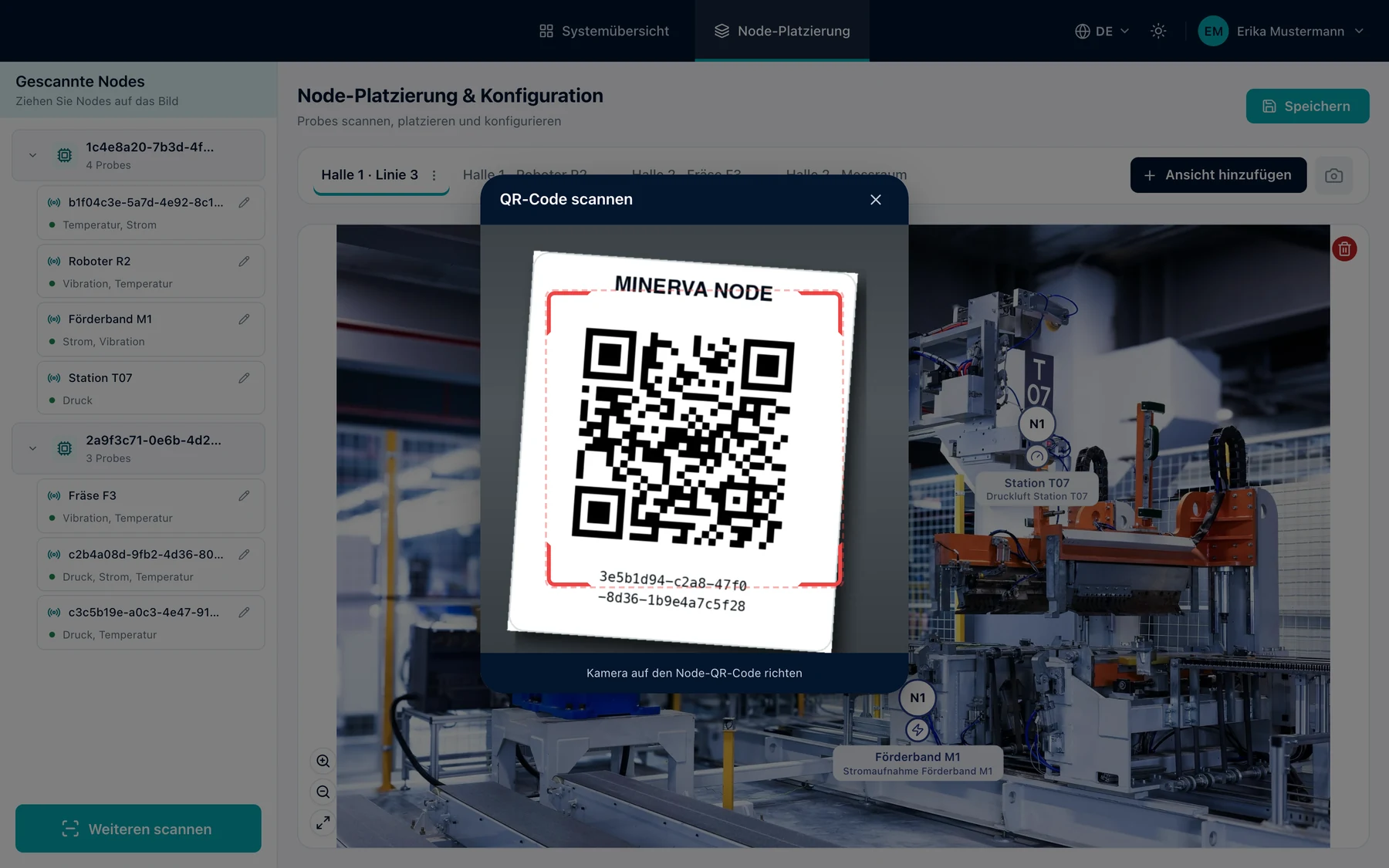The image size is (1389, 868).
Task: Select the N1 marker above Förderband M1
Action: point(918,698)
